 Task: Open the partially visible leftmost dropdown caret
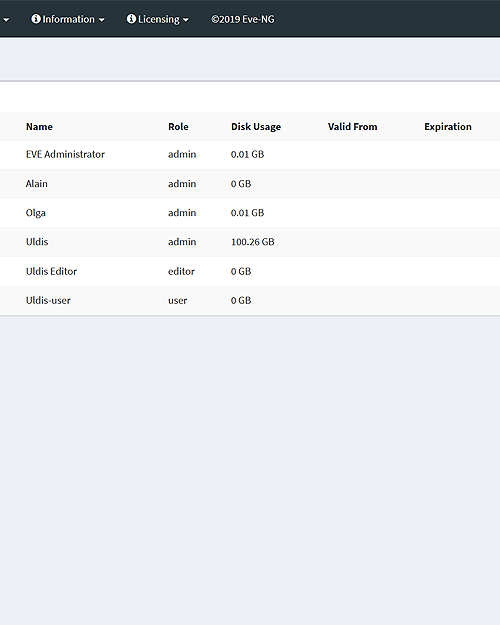(6, 20)
